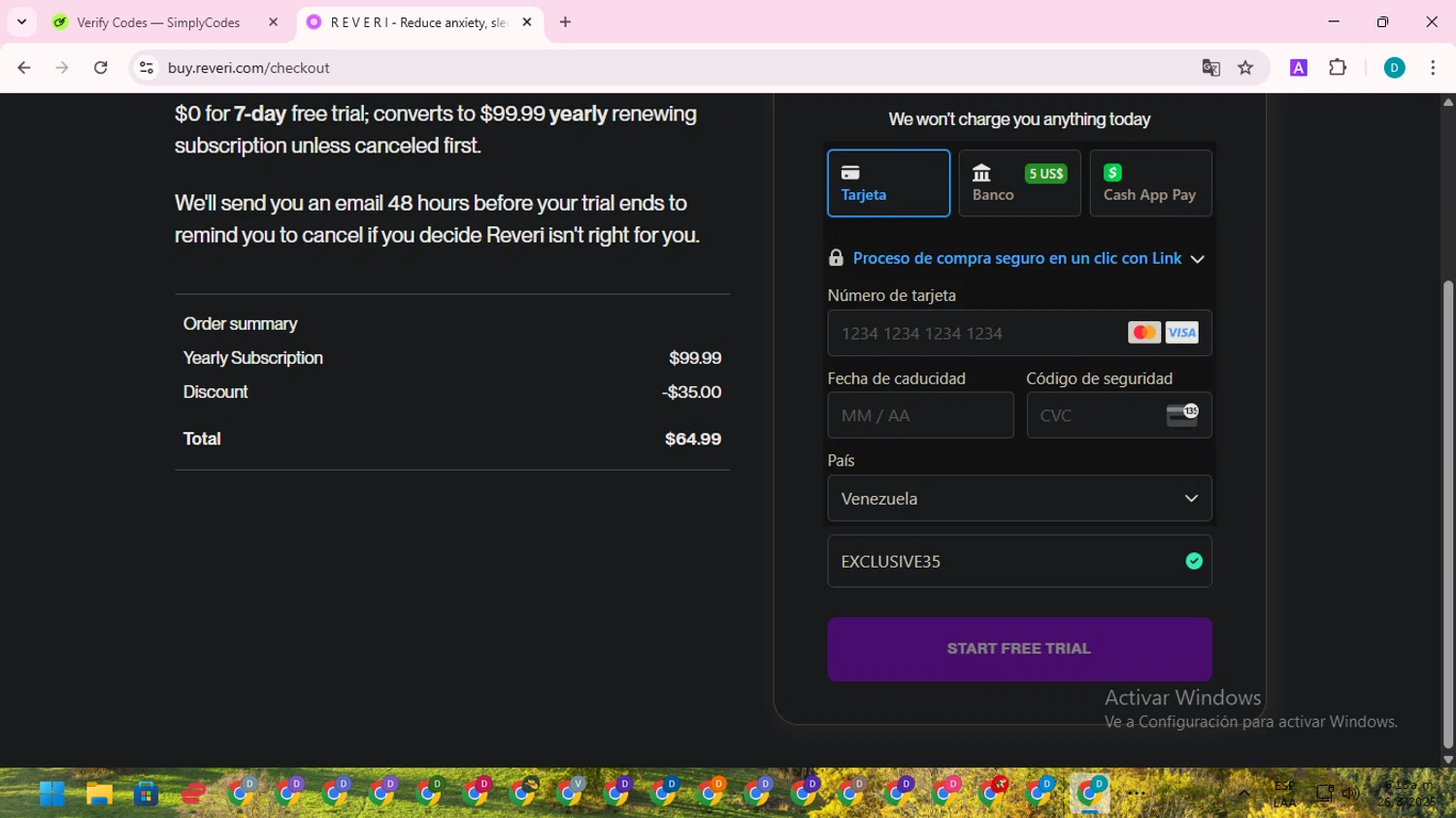Switch to the Verify Codes SimplyCodes tab

pos(158,22)
